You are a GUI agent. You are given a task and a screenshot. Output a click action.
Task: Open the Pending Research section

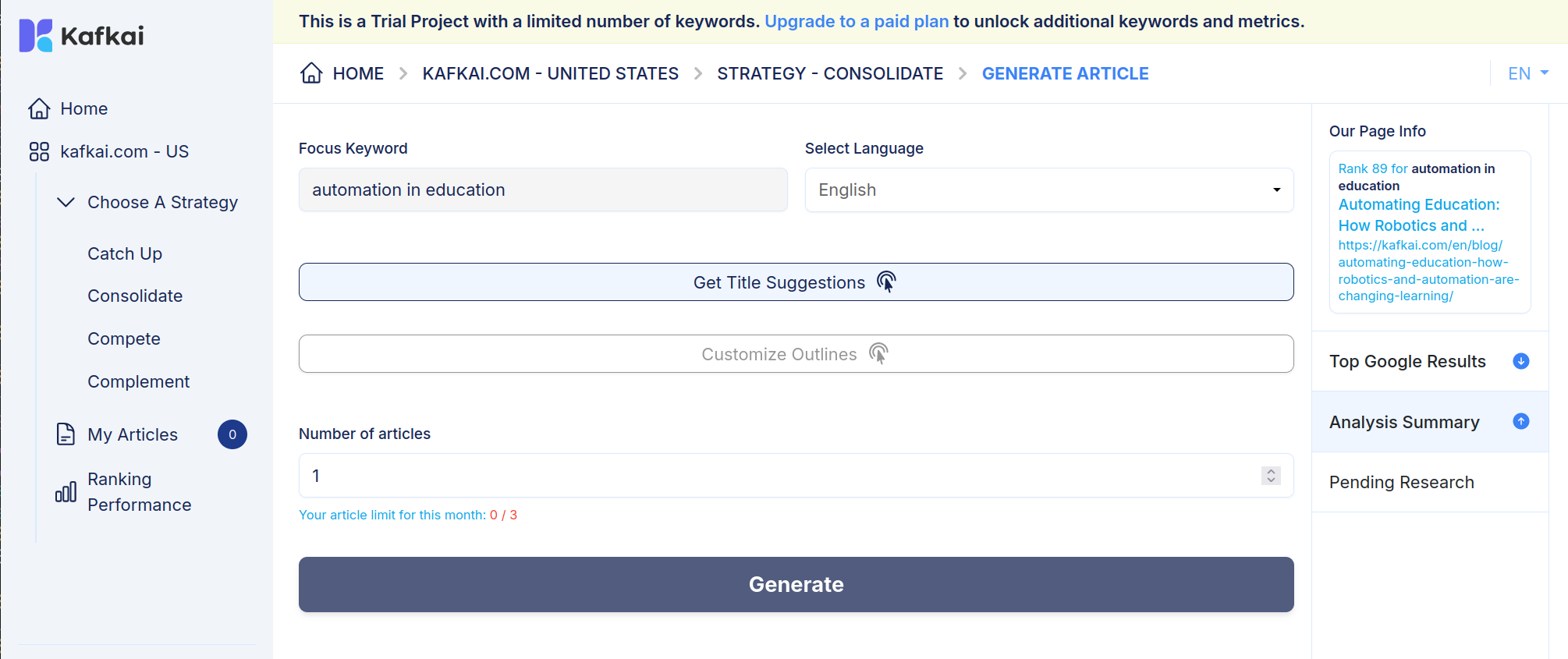[1430, 482]
